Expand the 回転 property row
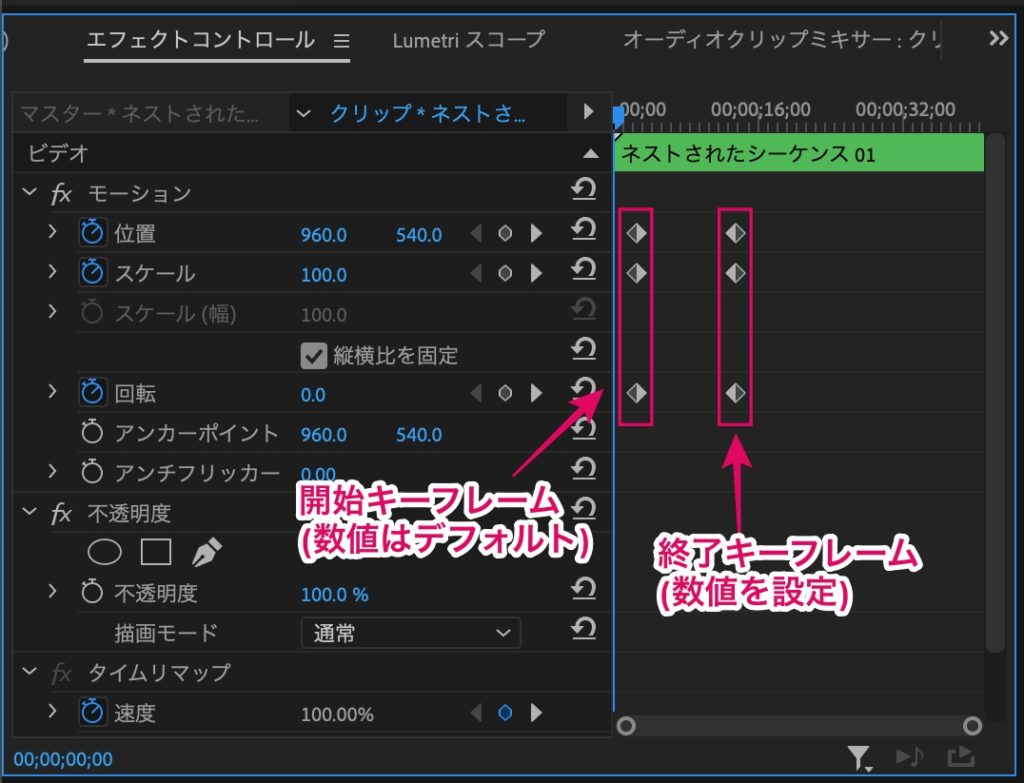The image size is (1024, 783). coord(52,392)
